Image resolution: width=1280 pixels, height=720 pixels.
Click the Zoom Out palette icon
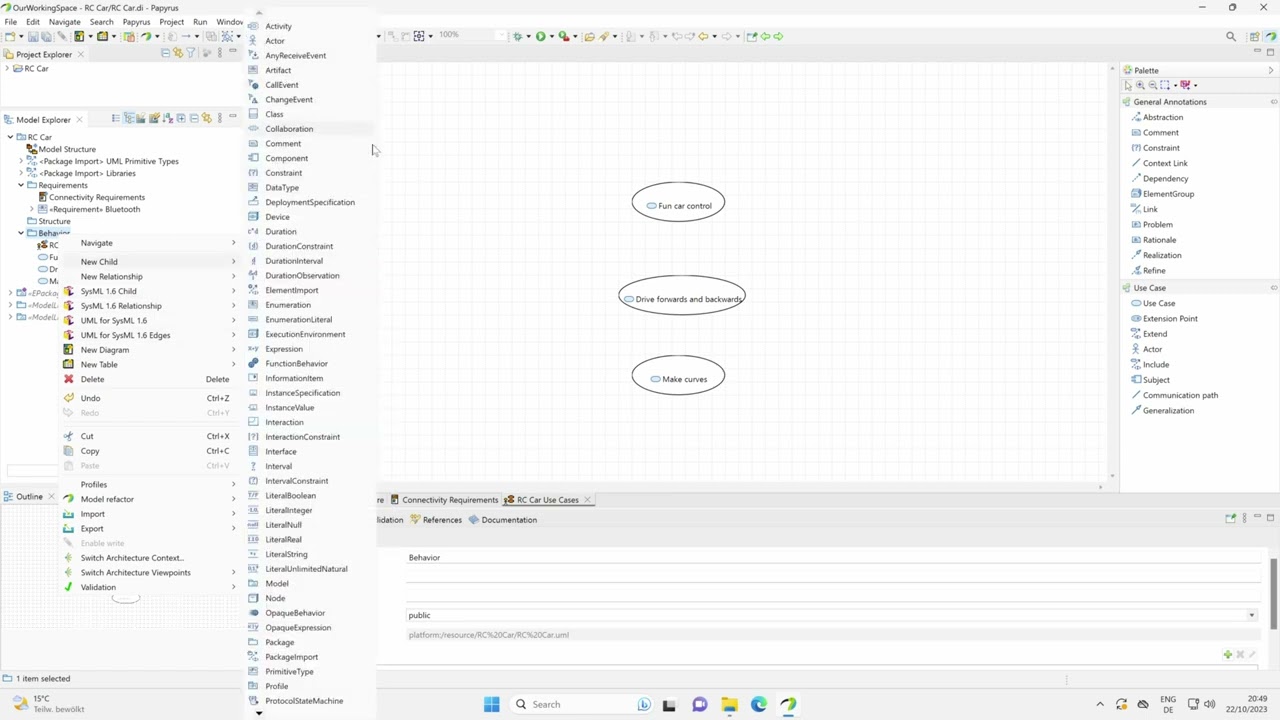click(x=1153, y=85)
